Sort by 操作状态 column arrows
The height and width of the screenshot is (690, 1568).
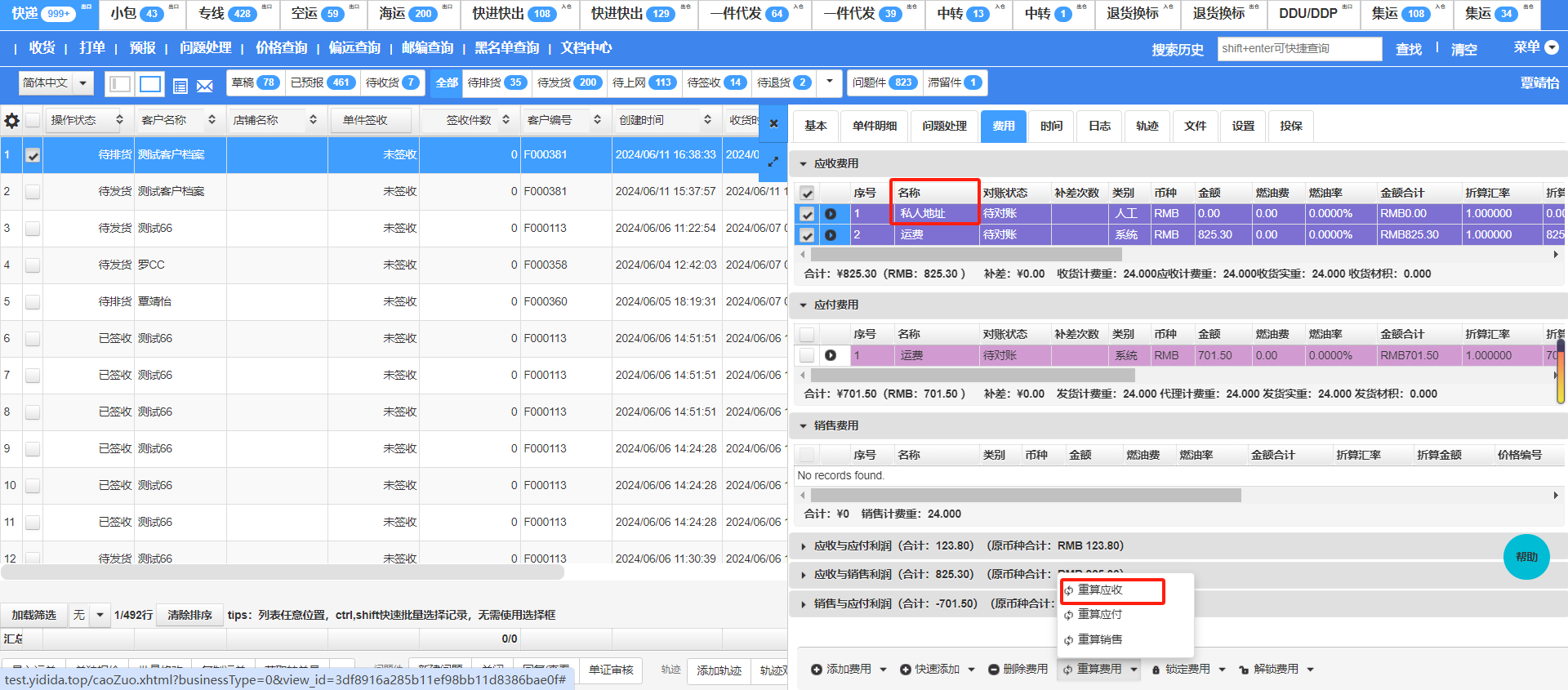(x=119, y=120)
